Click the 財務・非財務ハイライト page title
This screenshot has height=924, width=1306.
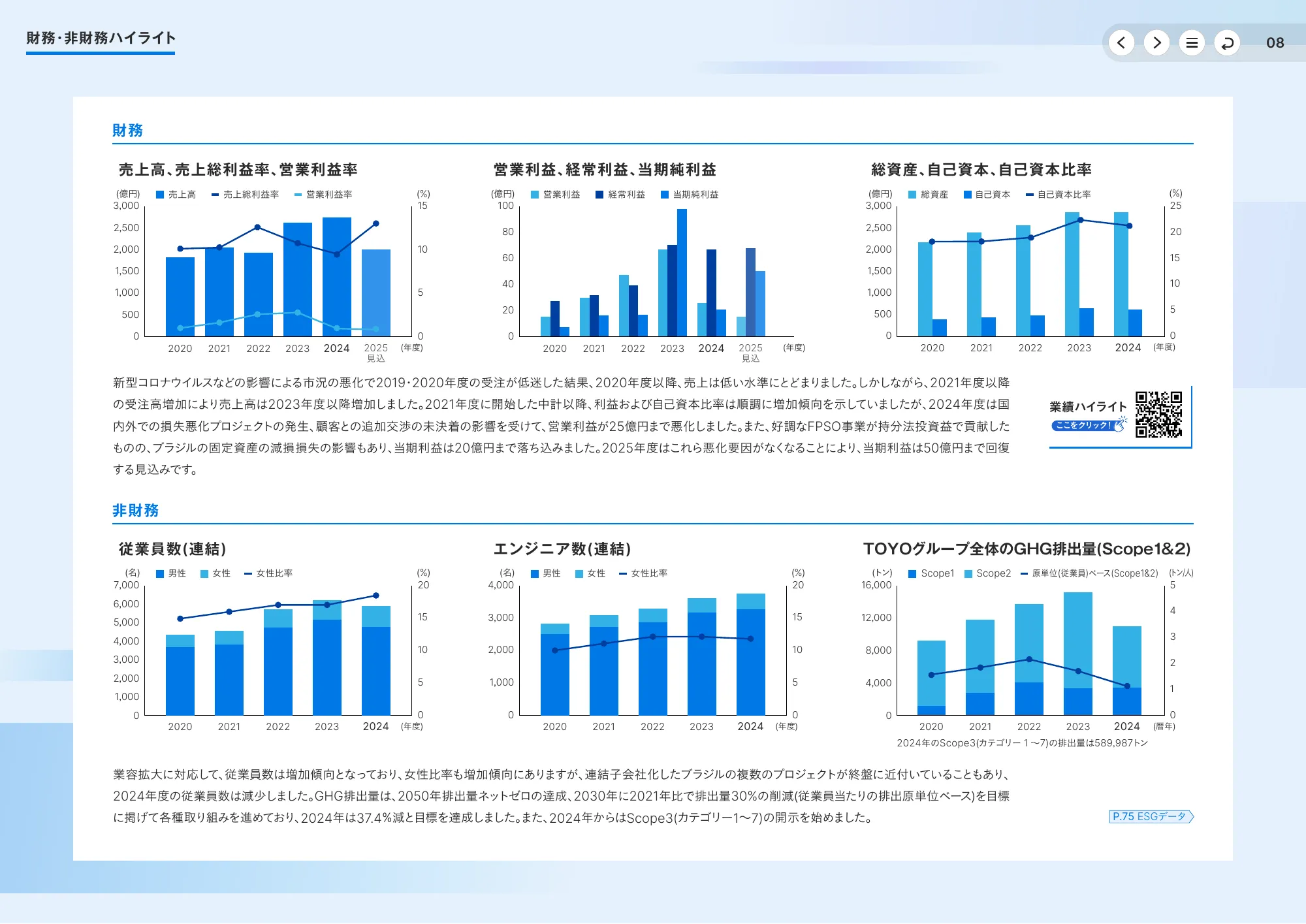[x=100, y=39]
